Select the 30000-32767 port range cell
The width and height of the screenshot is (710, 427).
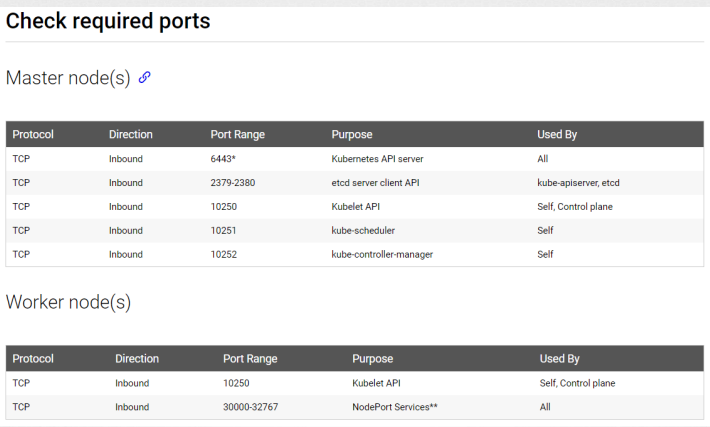(x=250, y=407)
